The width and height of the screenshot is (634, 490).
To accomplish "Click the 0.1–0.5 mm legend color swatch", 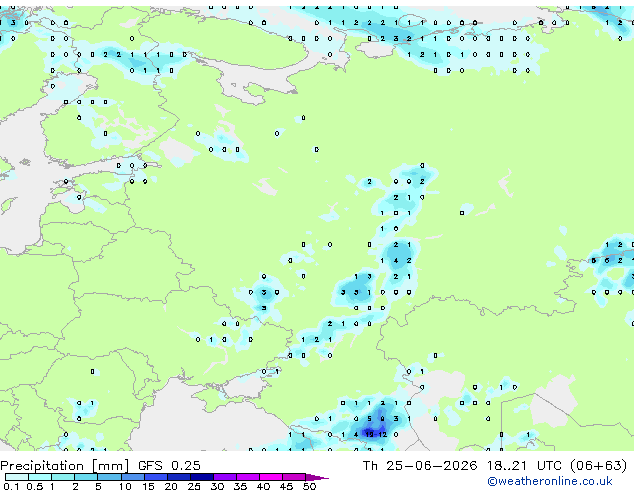I will coord(17,477).
